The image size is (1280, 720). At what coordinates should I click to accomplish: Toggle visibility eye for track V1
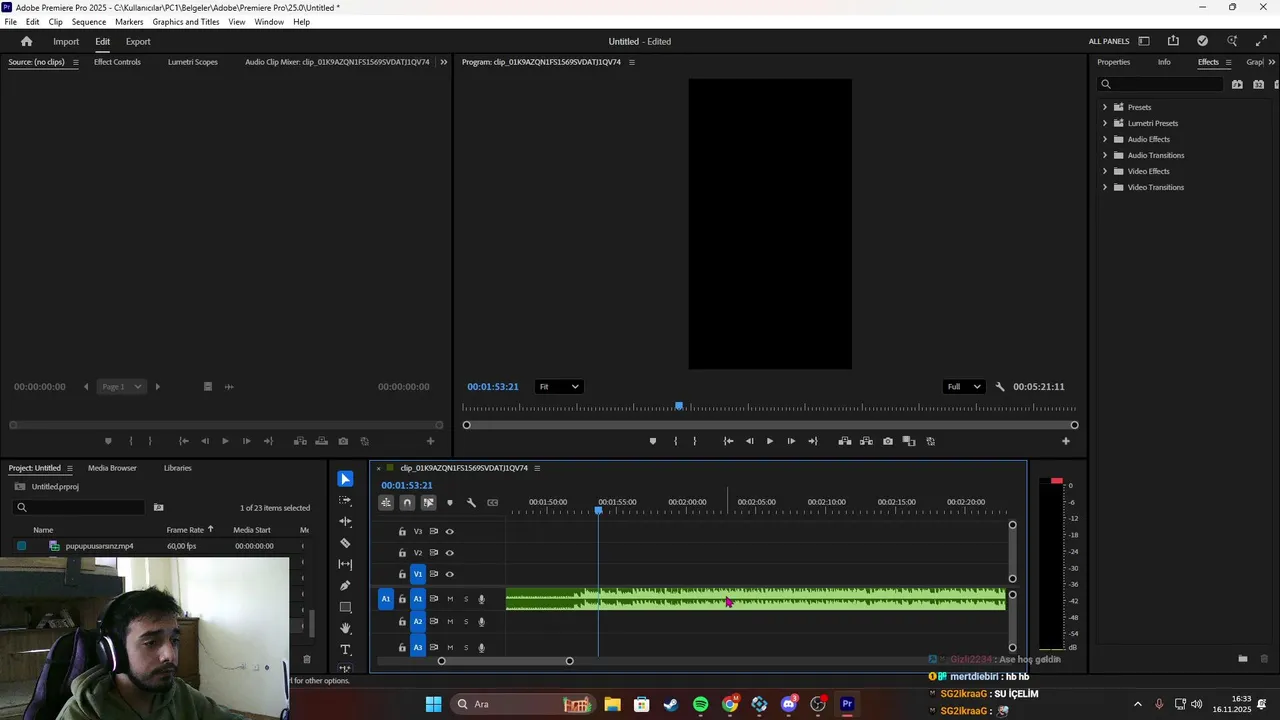449,574
